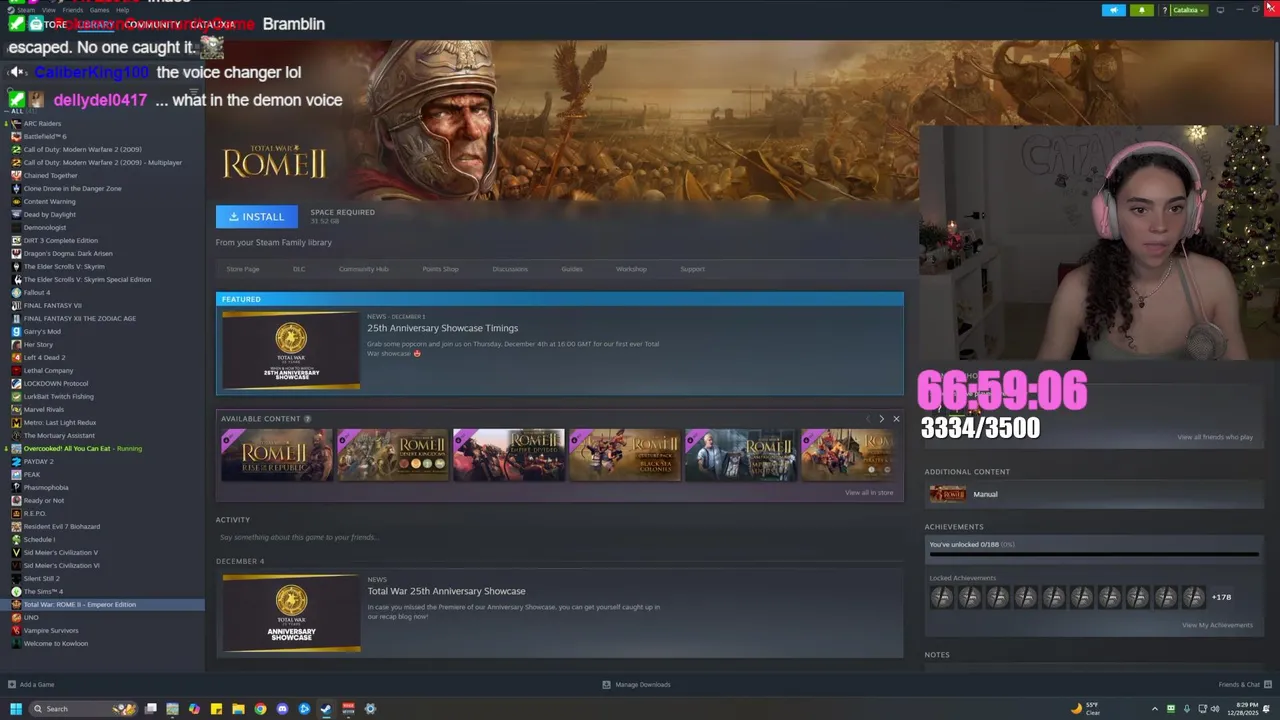The image size is (1280, 720).
Task: Open the Support link
Action: pyautogui.click(x=692, y=269)
